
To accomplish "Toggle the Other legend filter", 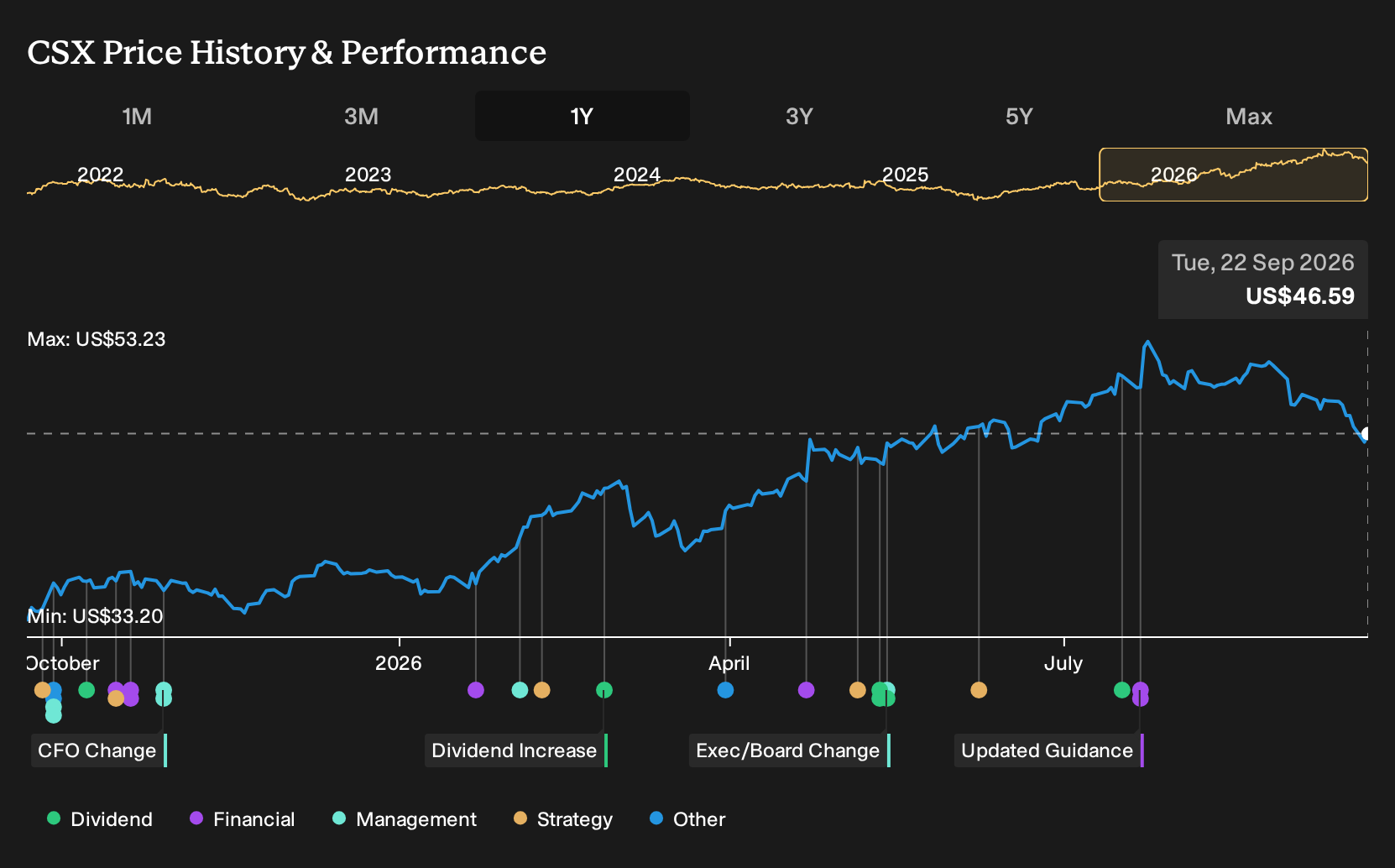I will [687, 819].
